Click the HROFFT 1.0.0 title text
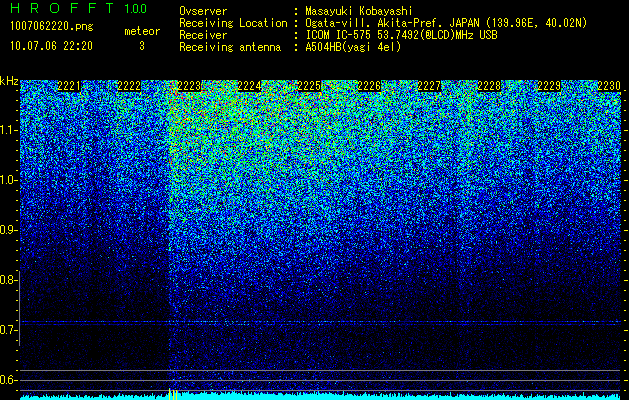The width and height of the screenshot is (629, 400). click(x=79, y=8)
